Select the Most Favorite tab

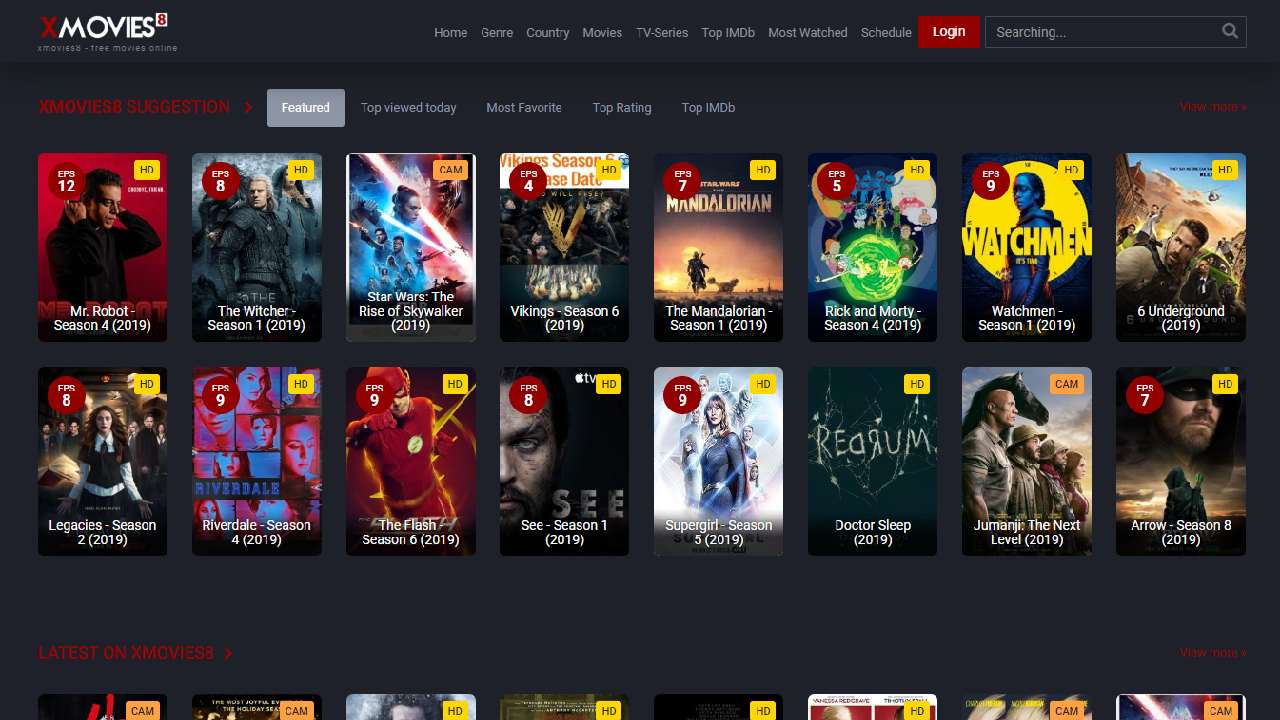(x=524, y=108)
